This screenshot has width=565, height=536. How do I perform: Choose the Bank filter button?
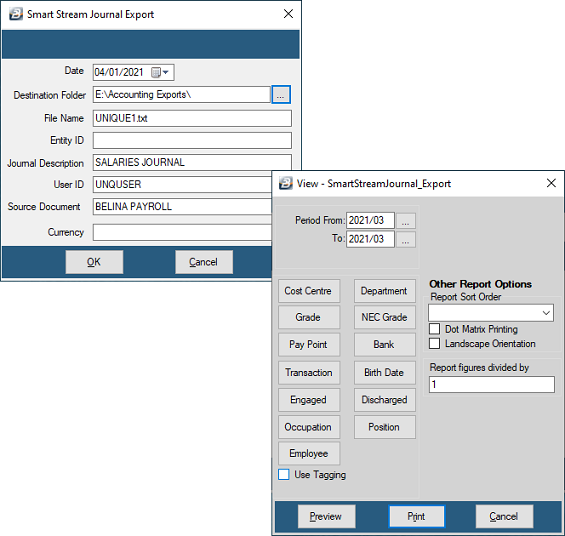point(384,345)
